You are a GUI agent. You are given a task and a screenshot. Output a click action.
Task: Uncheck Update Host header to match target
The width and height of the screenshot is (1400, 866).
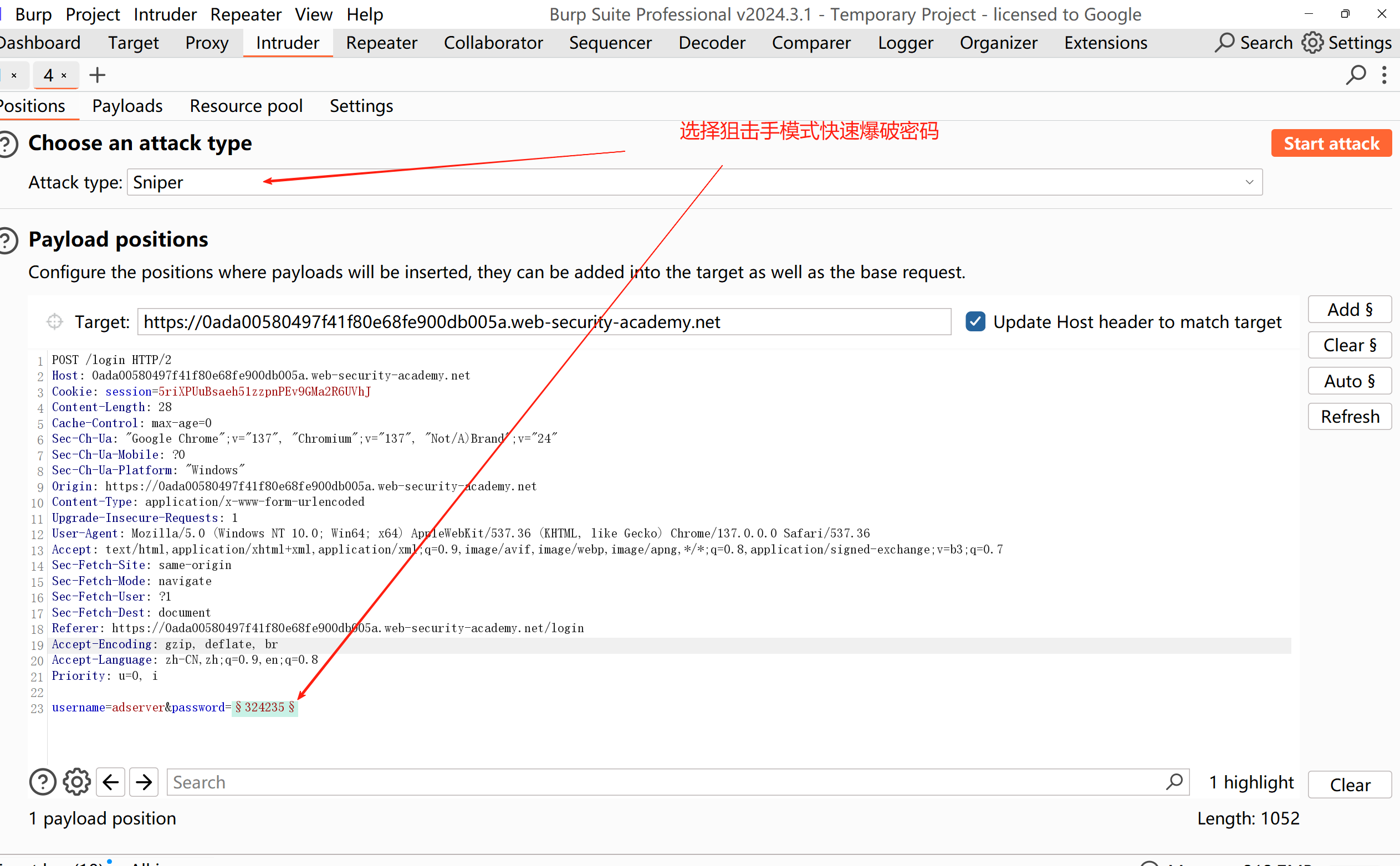tap(975, 322)
